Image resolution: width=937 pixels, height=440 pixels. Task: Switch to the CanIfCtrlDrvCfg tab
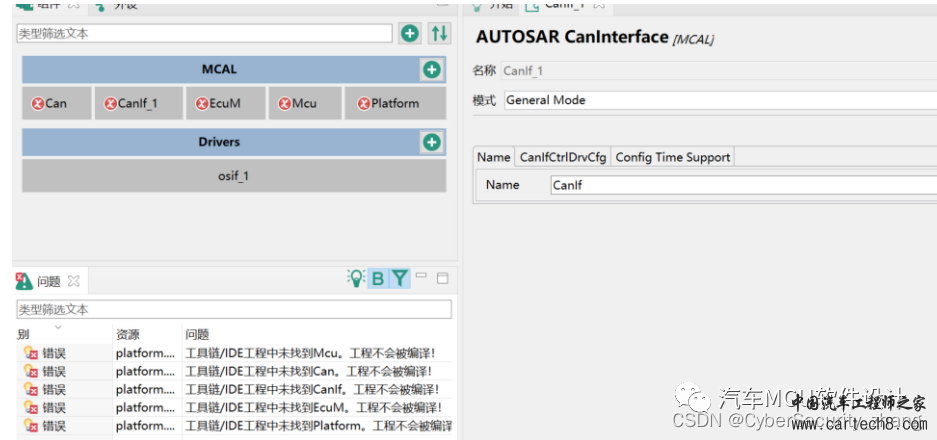click(563, 157)
